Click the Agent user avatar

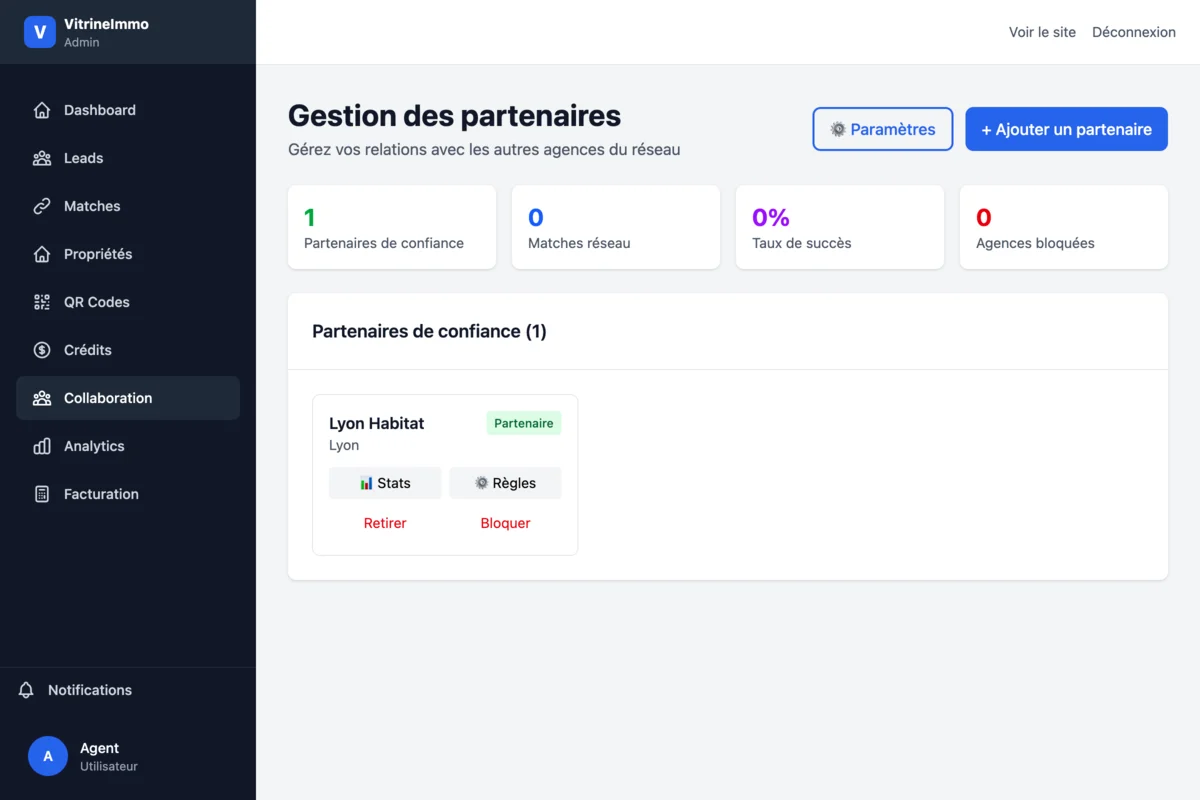(x=48, y=756)
